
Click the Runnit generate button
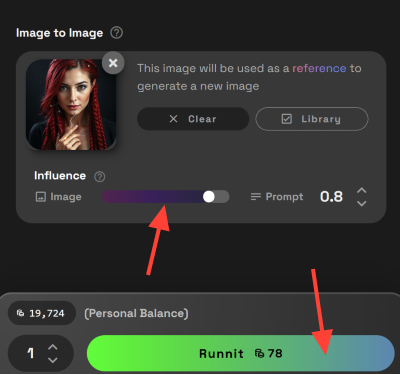(x=240, y=353)
